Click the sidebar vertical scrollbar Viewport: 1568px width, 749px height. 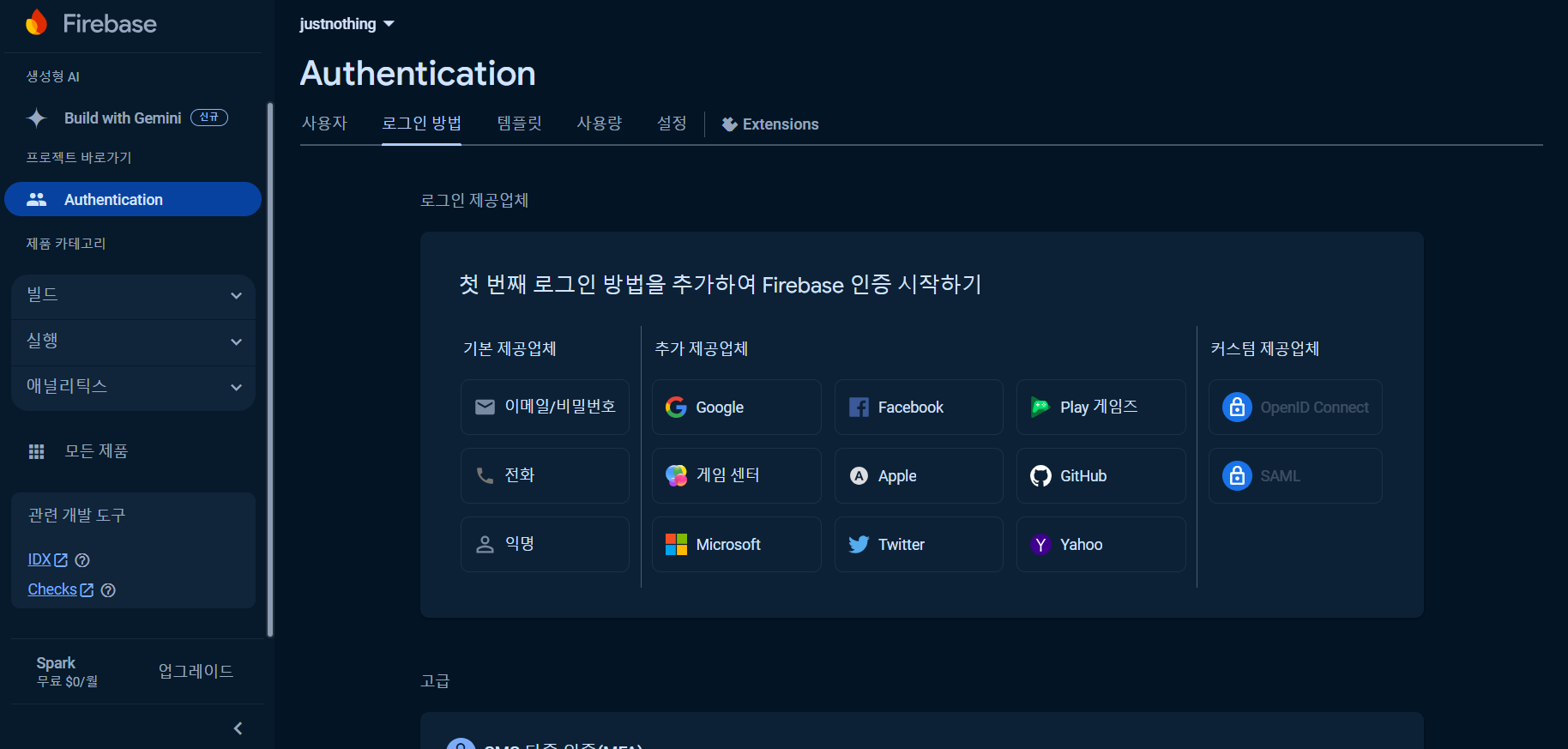click(x=270, y=369)
